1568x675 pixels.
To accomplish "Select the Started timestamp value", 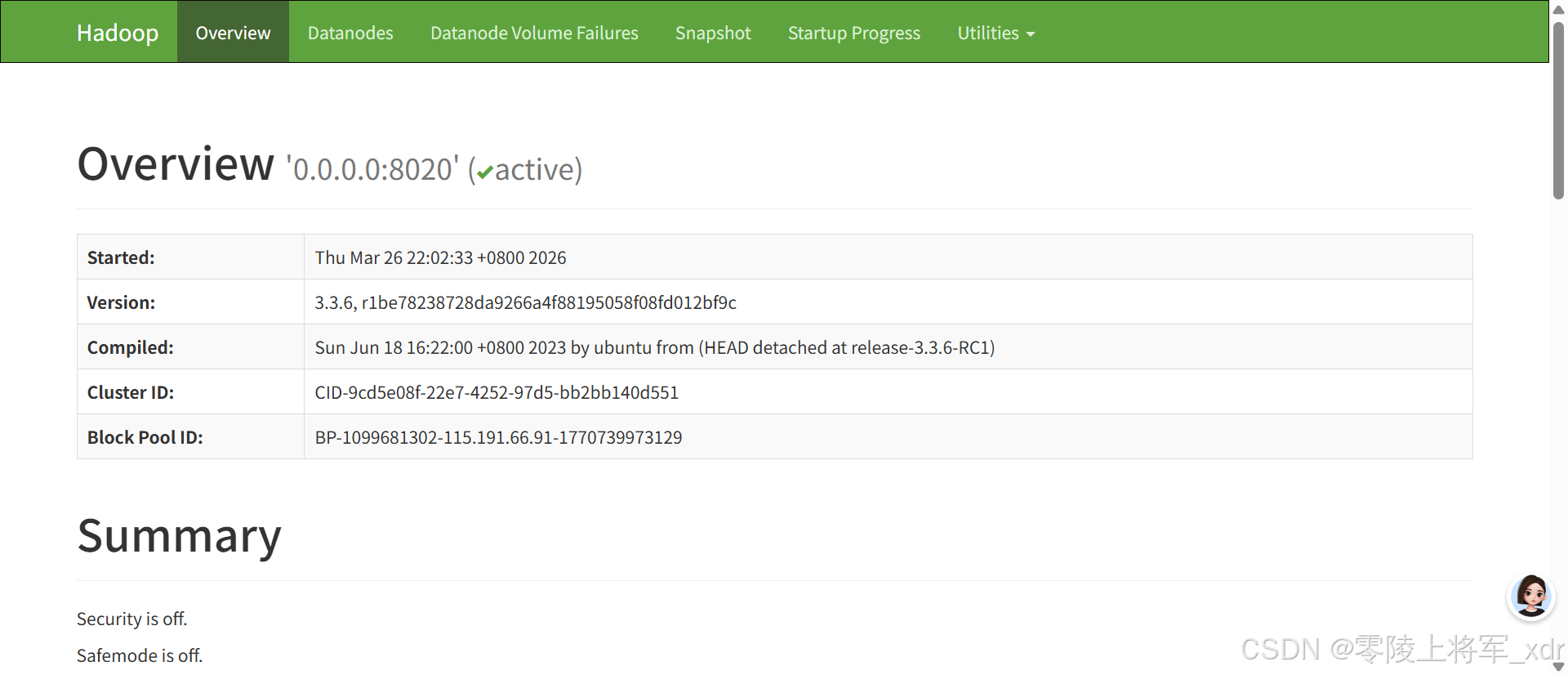I will pyautogui.click(x=440, y=257).
